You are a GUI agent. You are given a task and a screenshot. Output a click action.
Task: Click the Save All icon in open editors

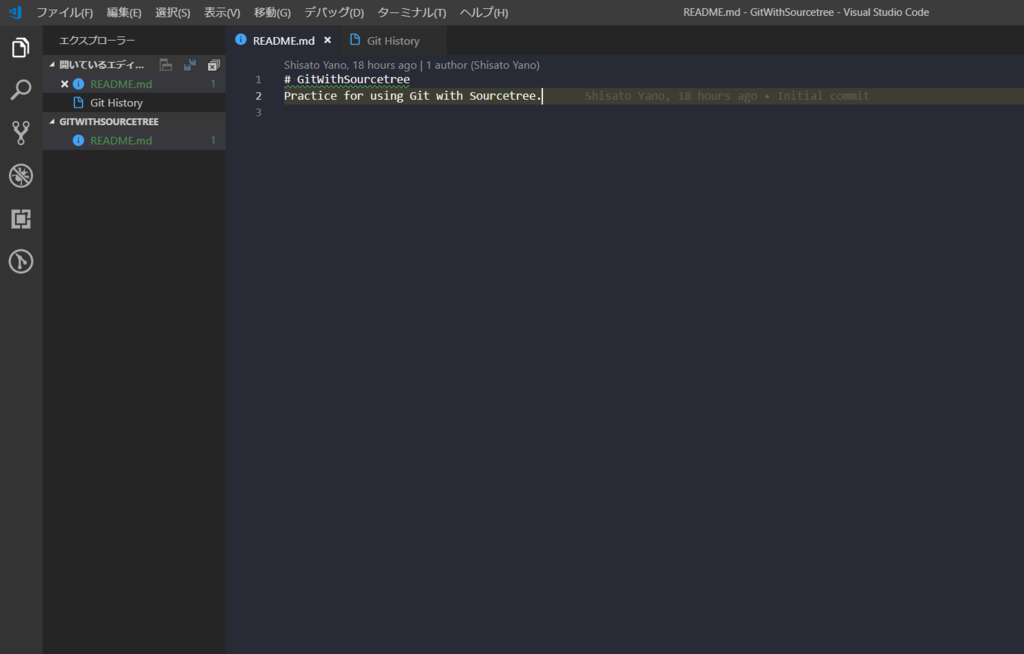click(189, 65)
